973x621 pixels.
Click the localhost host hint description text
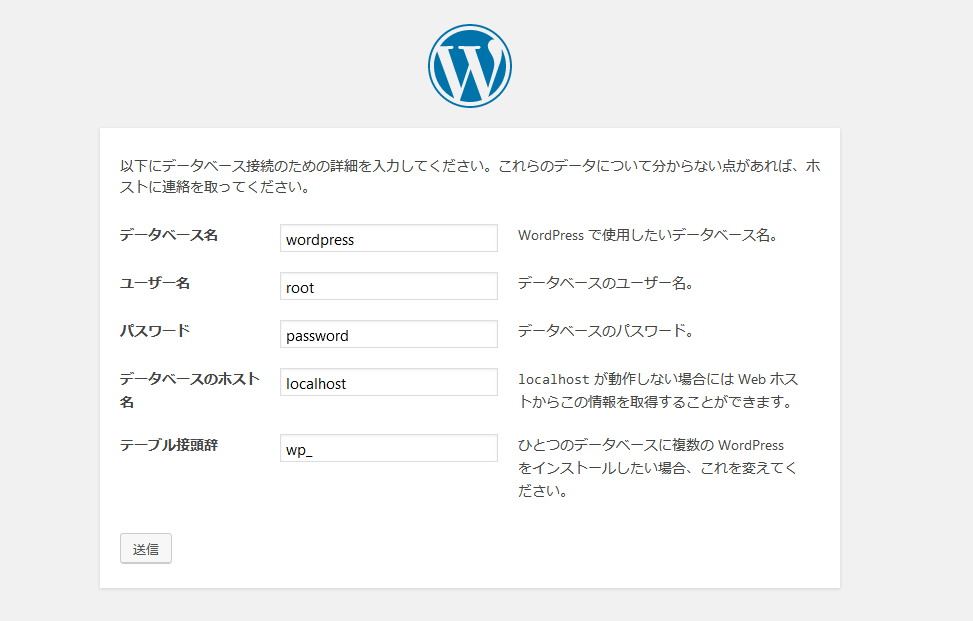click(658, 390)
